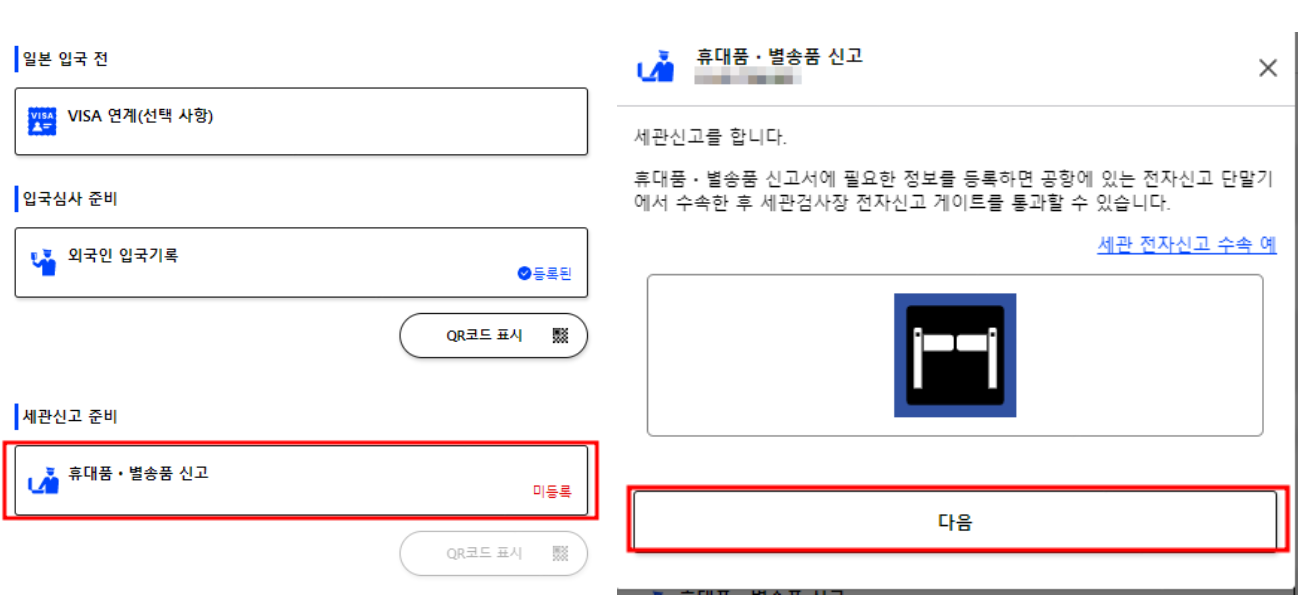This screenshot has width=1309, height=609.
Task: Close the 휴대품・별송품 신고 dialog
Action: pyautogui.click(x=1268, y=68)
